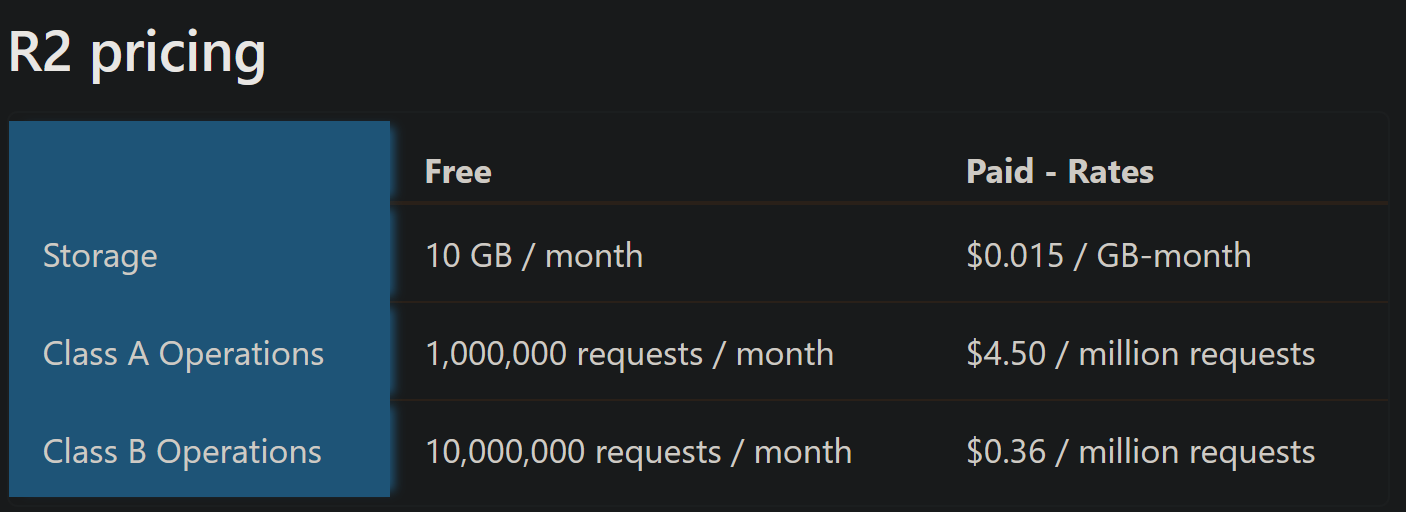1406x512 pixels.
Task: Click the "Storage" row label
Action: coord(100,256)
